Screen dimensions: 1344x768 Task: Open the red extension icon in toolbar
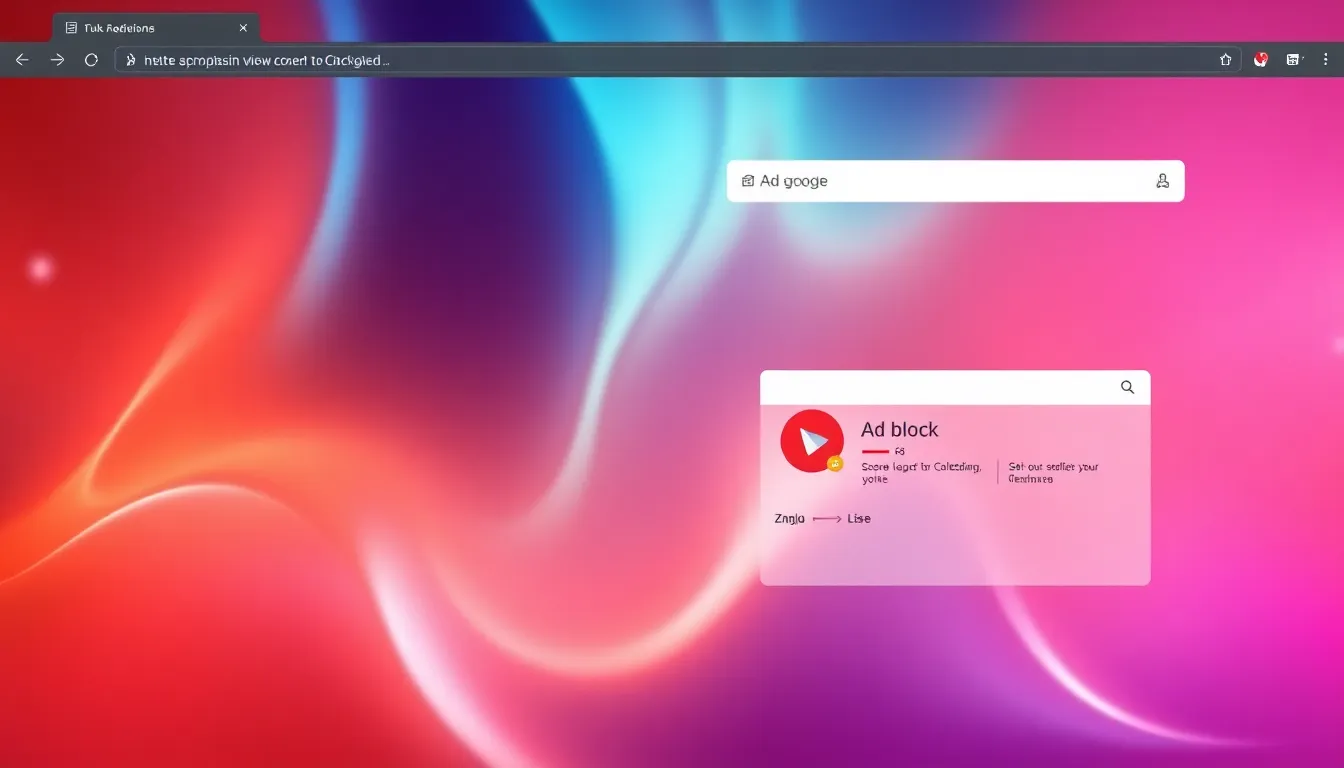(x=1261, y=60)
